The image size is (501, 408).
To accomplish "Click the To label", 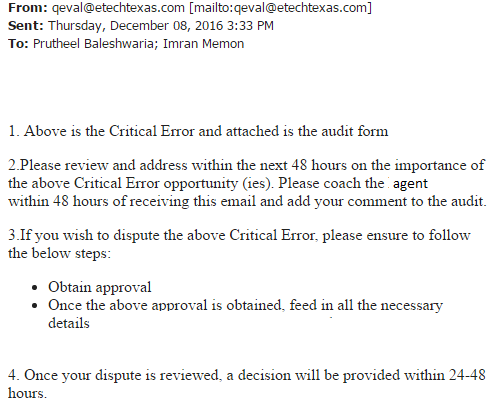I will (18, 44).
